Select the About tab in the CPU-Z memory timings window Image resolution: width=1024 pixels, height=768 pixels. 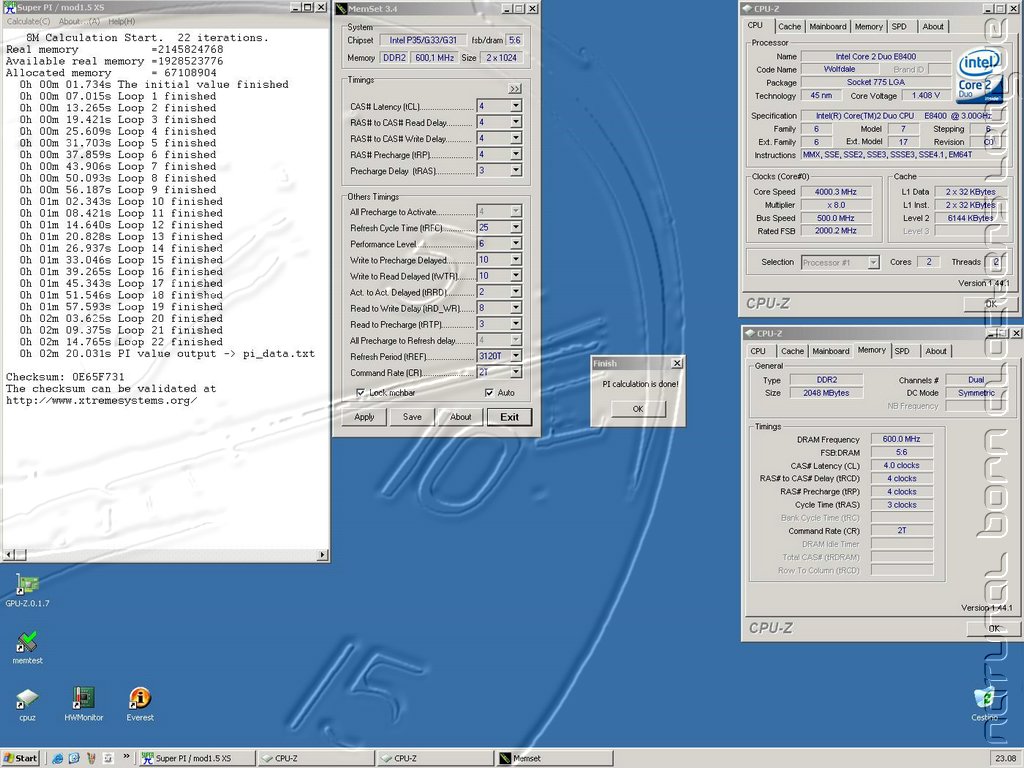point(936,351)
